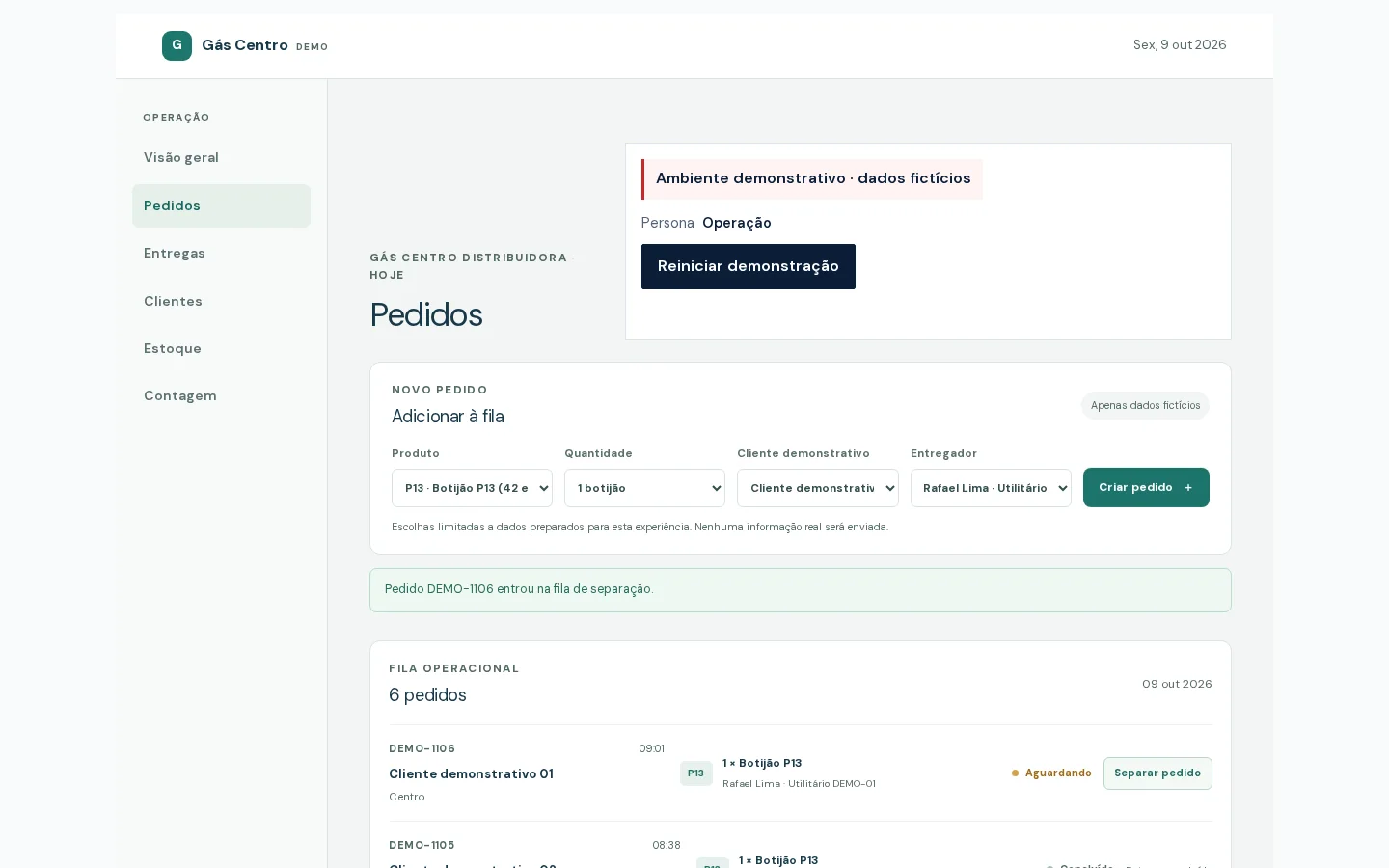The width and height of the screenshot is (1389, 868).
Task: Select Pedidos in the sidebar
Action: click(221, 205)
